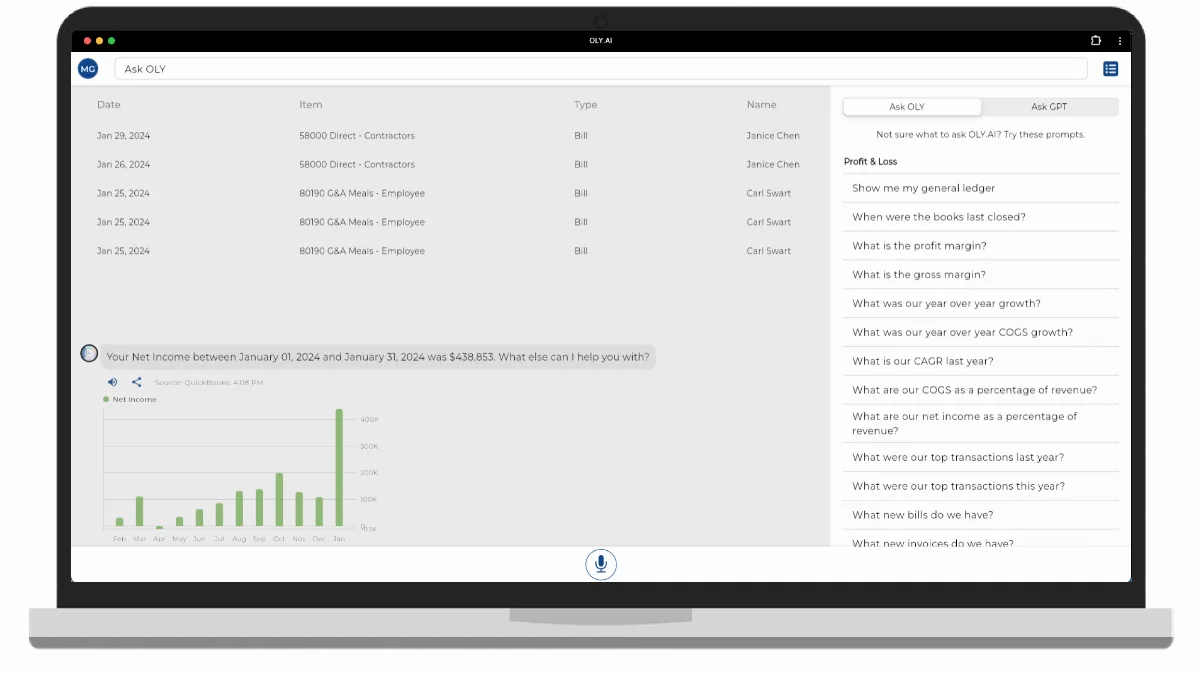Toggle the Net Income legend marker
Viewport: 1200px width, 674px height.
pos(106,399)
